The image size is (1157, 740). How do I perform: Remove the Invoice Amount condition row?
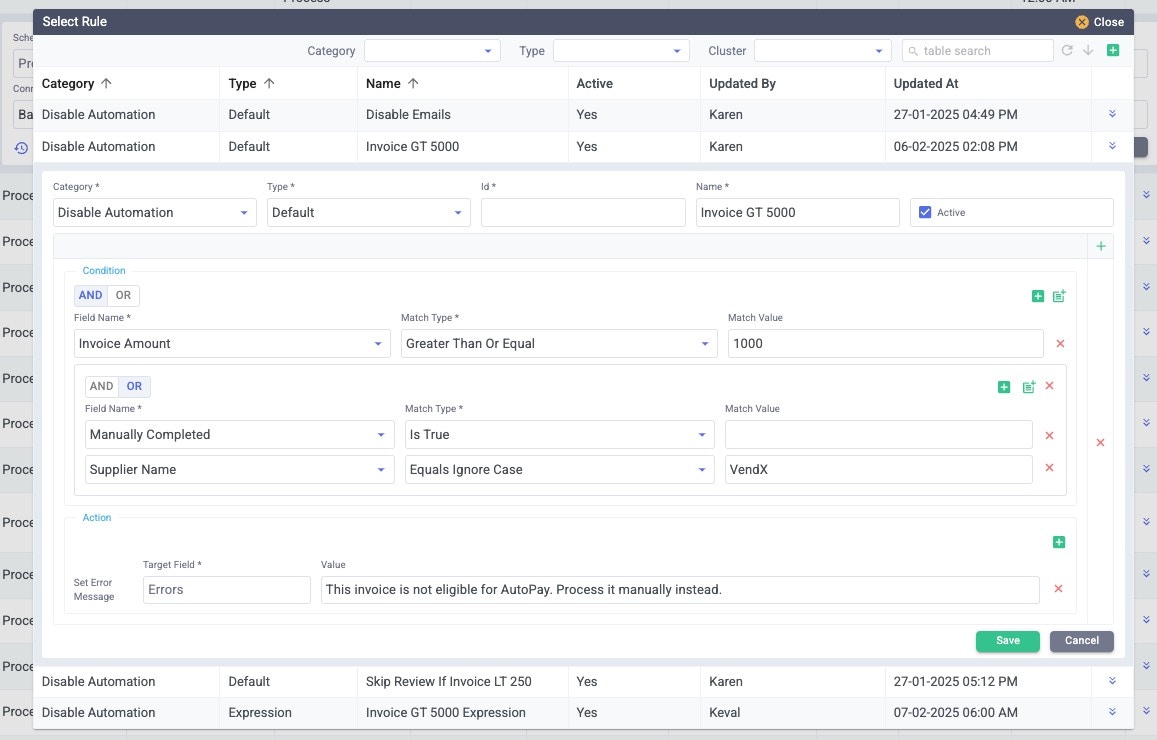[1060, 344]
